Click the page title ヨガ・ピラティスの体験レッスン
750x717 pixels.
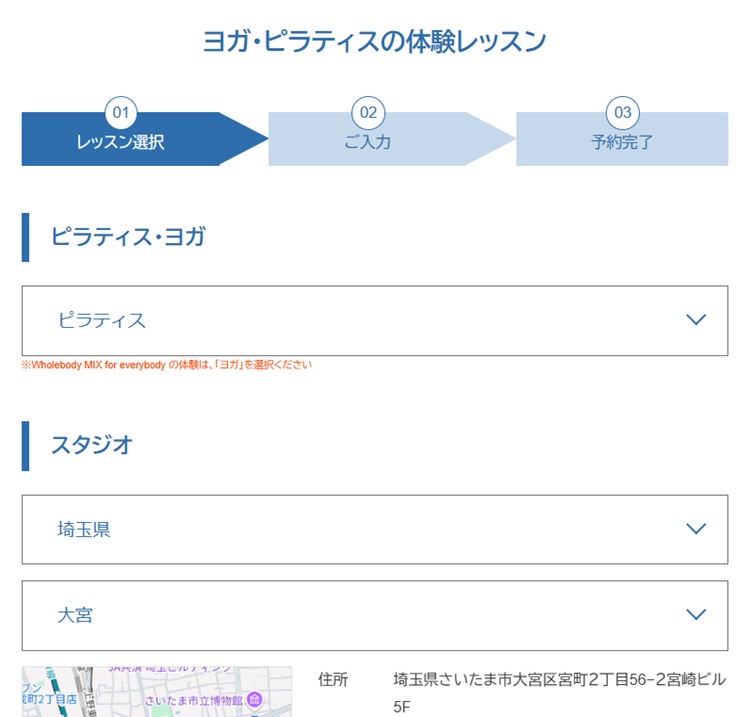click(375, 41)
